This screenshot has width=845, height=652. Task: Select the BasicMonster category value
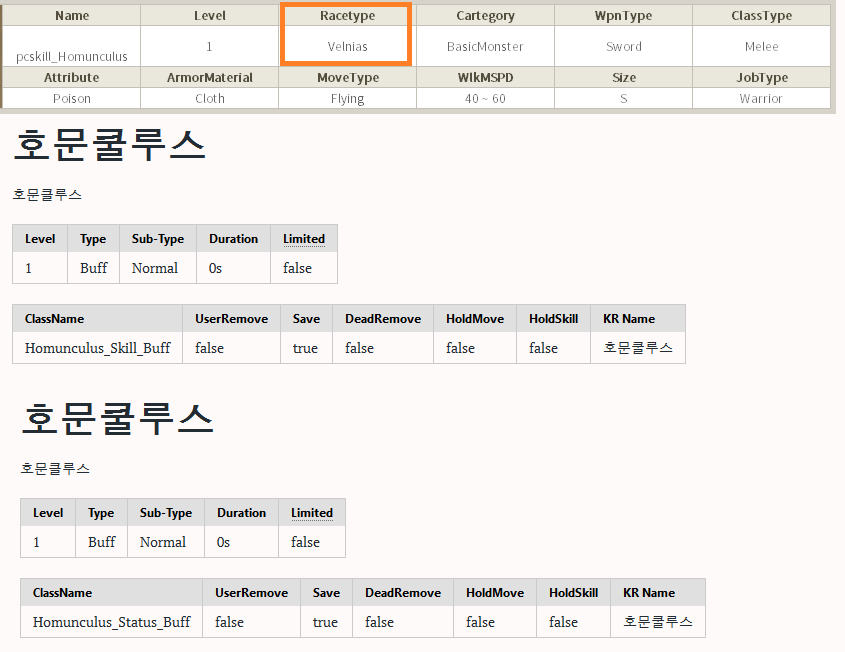485,47
